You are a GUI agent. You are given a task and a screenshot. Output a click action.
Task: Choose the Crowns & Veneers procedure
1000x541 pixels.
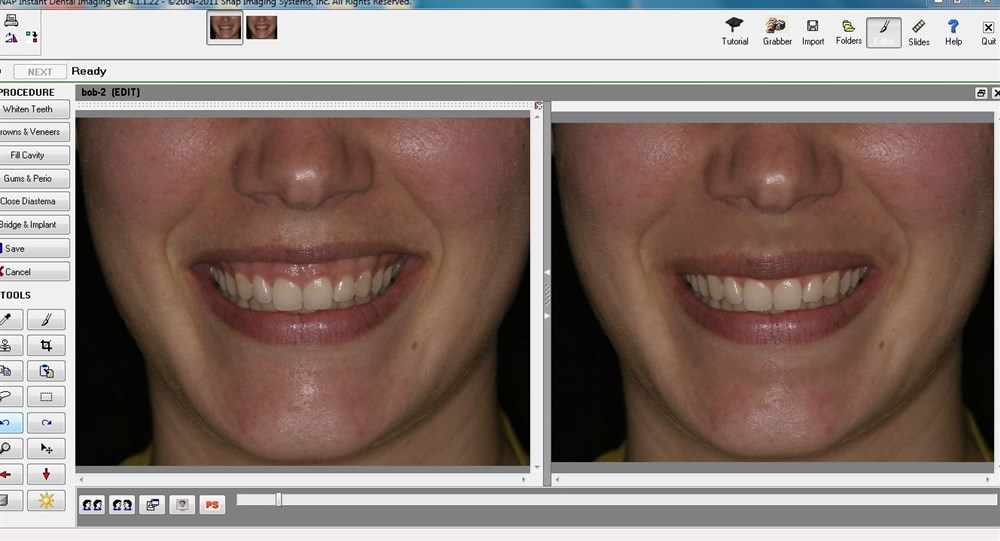[x=34, y=132]
